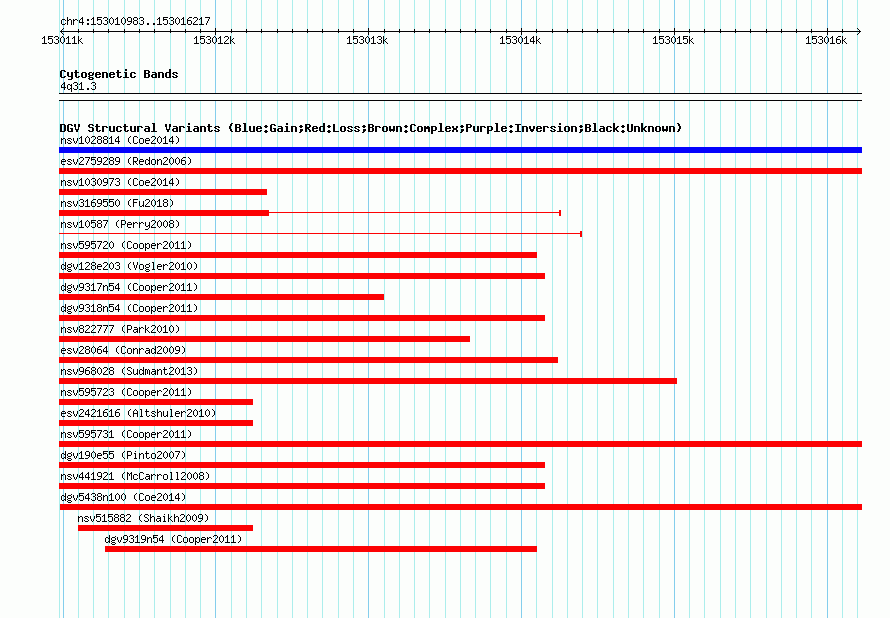Image resolution: width=890 pixels, height=618 pixels.
Task: Open the esv2759289 (Redon2006) variant label
Action: point(126,161)
